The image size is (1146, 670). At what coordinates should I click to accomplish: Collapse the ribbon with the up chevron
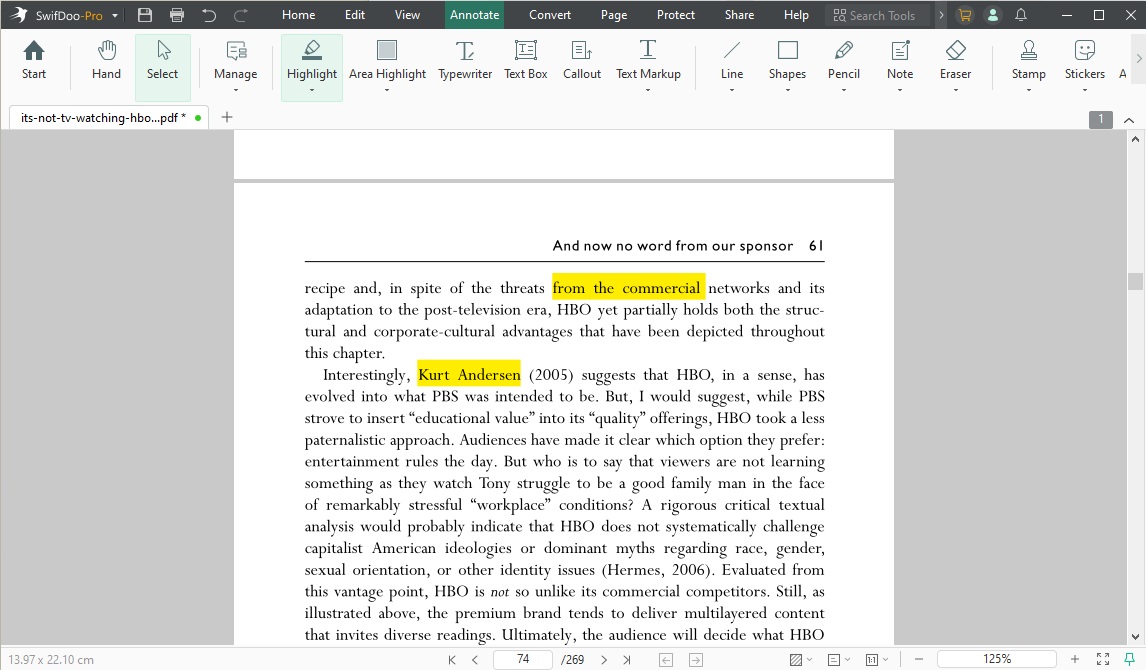1128,120
